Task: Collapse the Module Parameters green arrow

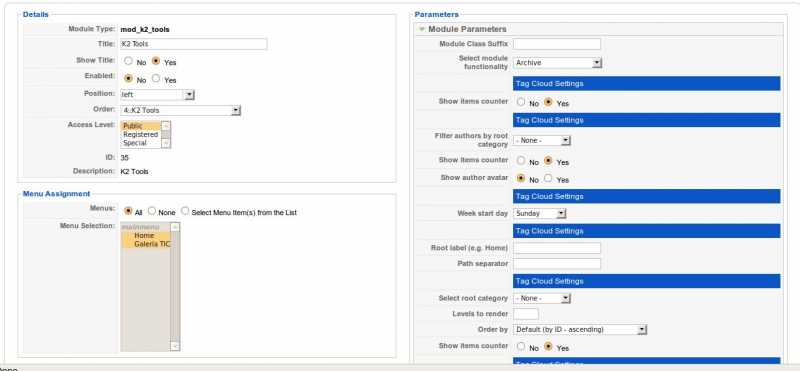Action: (x=421, y=29)
